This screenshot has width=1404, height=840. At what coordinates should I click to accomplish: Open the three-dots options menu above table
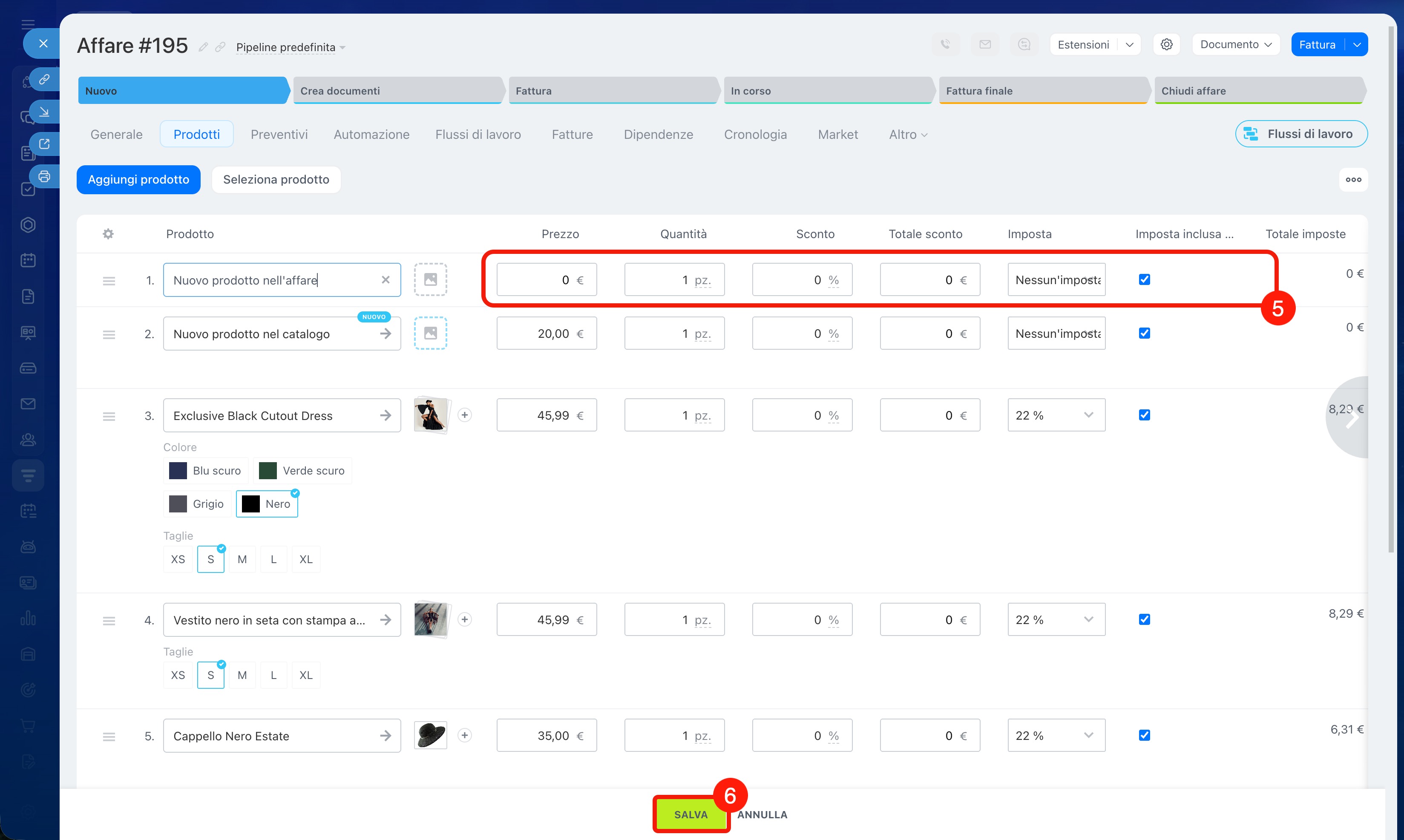(x=1353, y=179)
